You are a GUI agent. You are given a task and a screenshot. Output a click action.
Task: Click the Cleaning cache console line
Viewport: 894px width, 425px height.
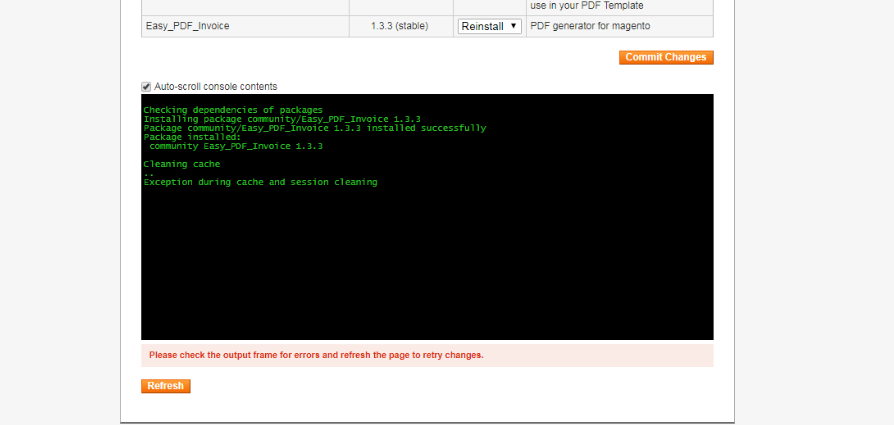[181, 164]
